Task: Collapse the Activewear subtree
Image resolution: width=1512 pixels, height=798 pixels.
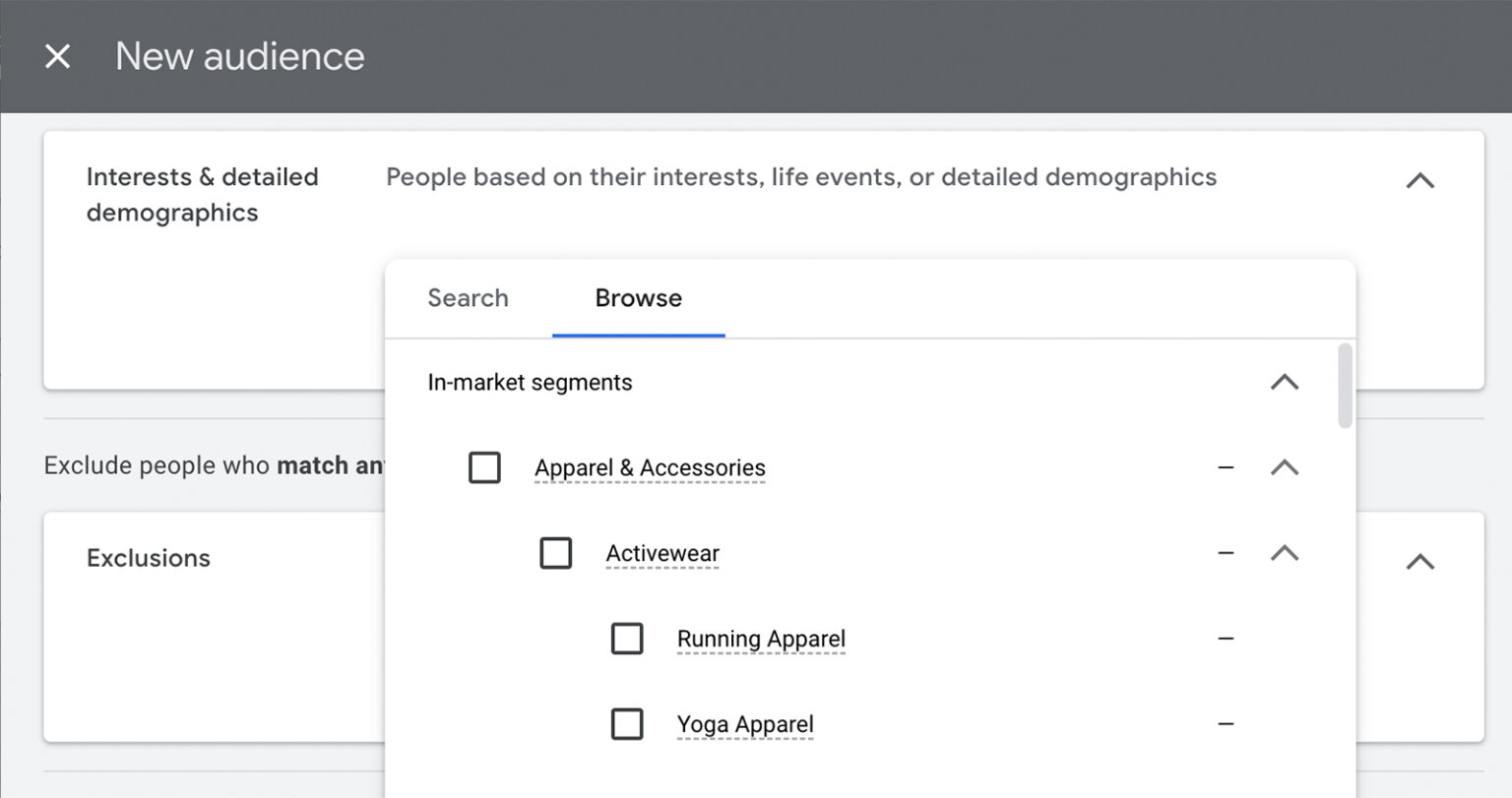Action: point(1284,553)
